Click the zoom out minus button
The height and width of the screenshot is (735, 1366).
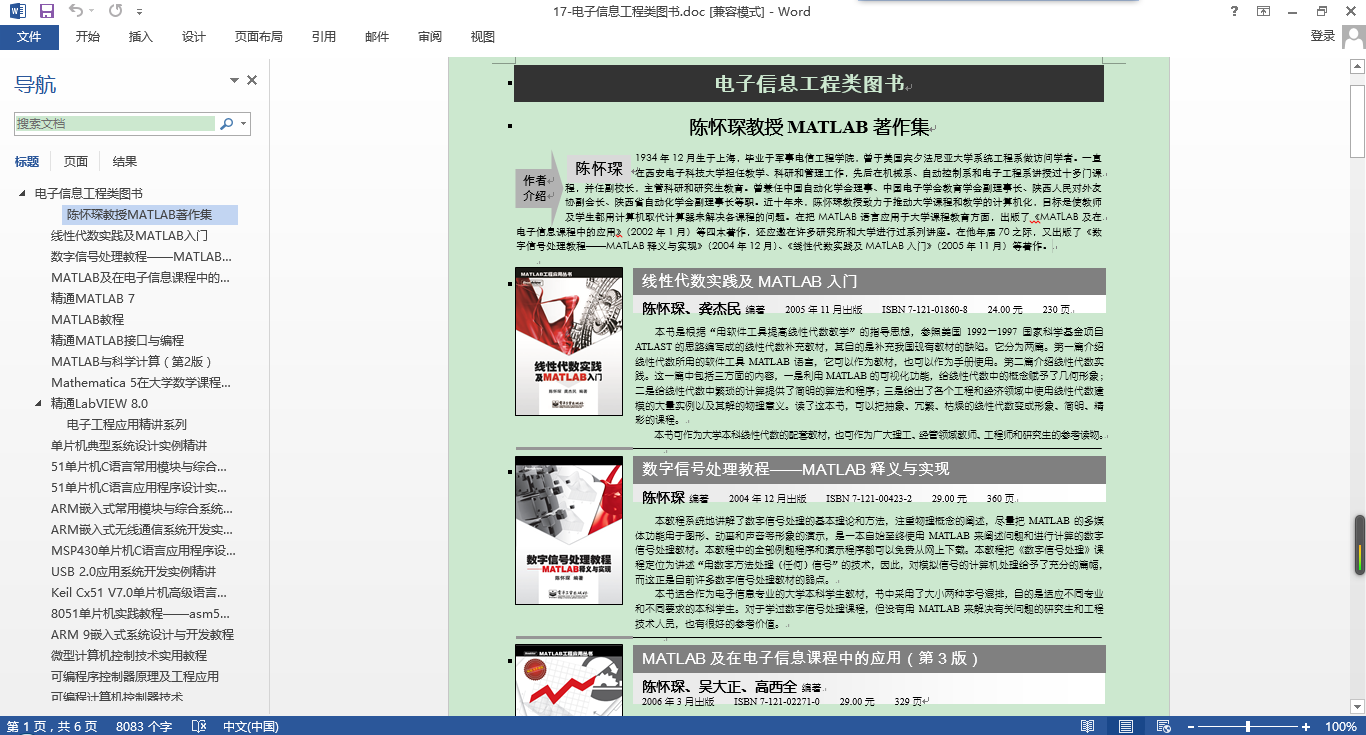click(1189, 726)
